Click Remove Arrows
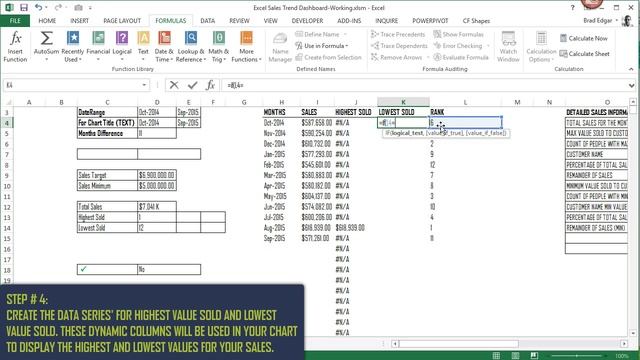 point(396,57)
